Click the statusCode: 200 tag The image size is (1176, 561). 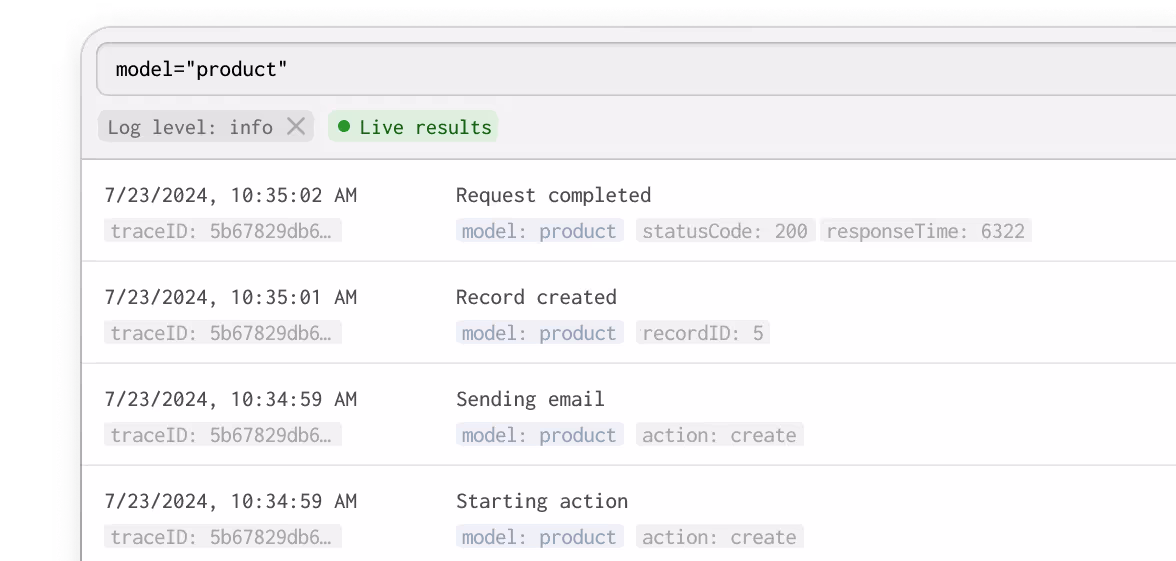pos(725,230)
